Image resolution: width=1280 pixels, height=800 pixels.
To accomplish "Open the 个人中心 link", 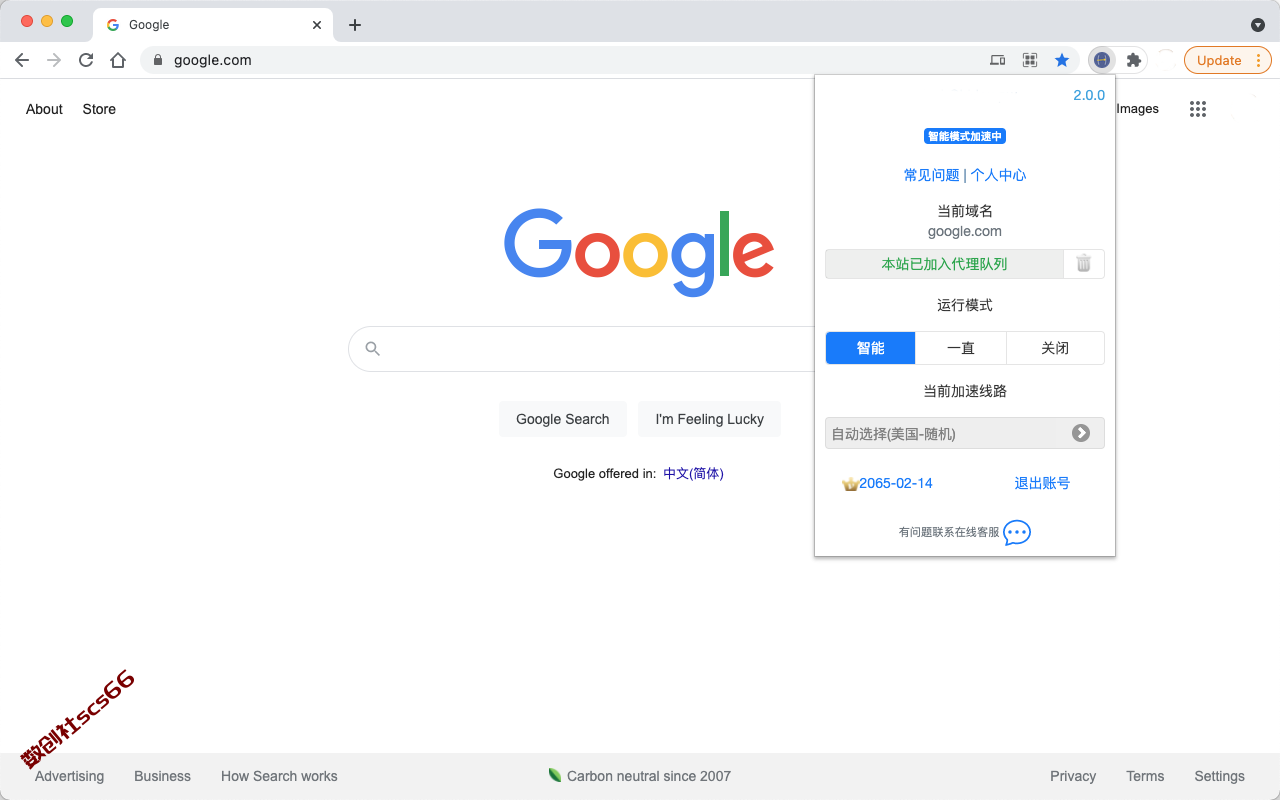I will (998, 175).
